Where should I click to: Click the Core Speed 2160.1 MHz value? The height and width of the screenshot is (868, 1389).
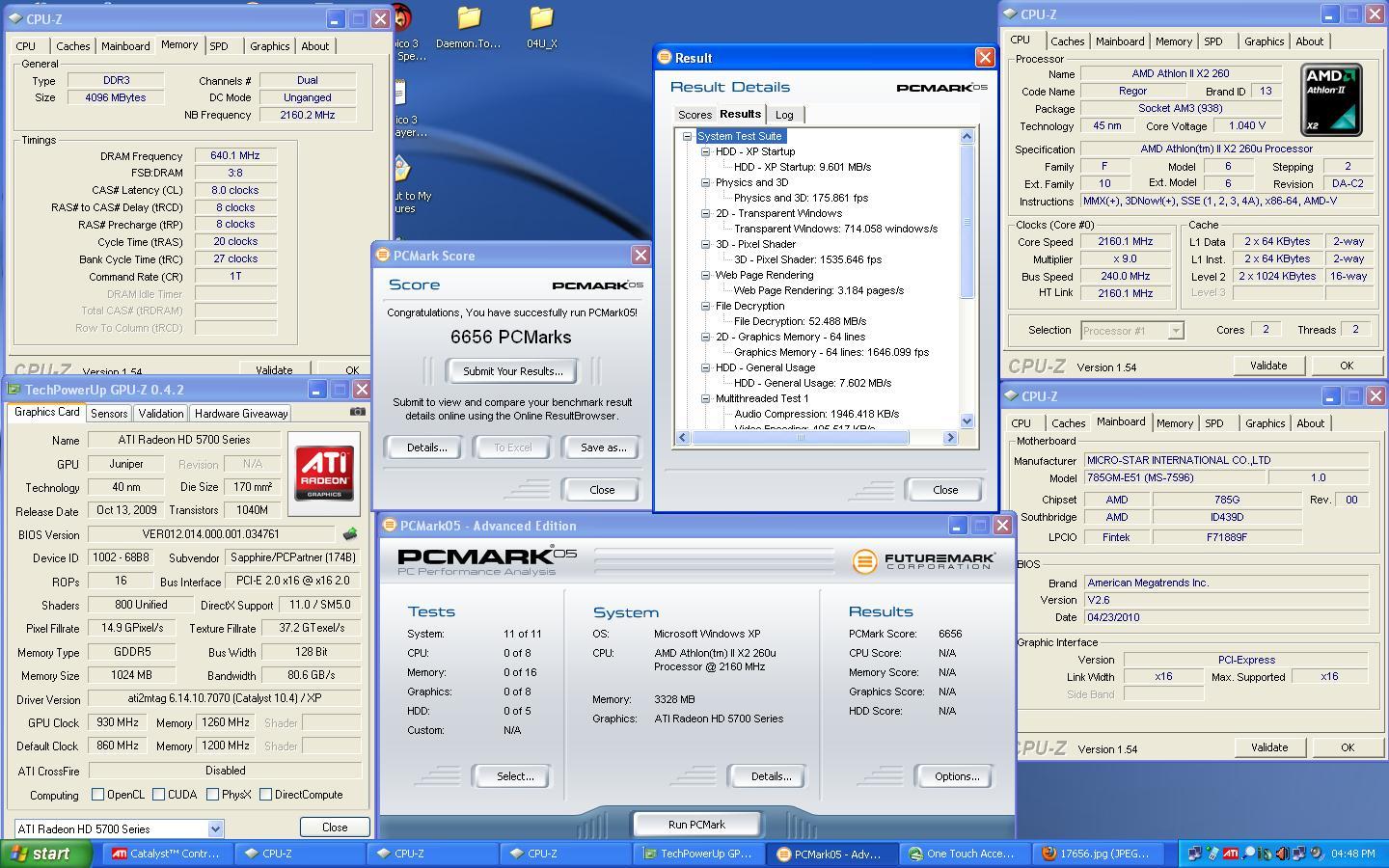coord(1126,242)
